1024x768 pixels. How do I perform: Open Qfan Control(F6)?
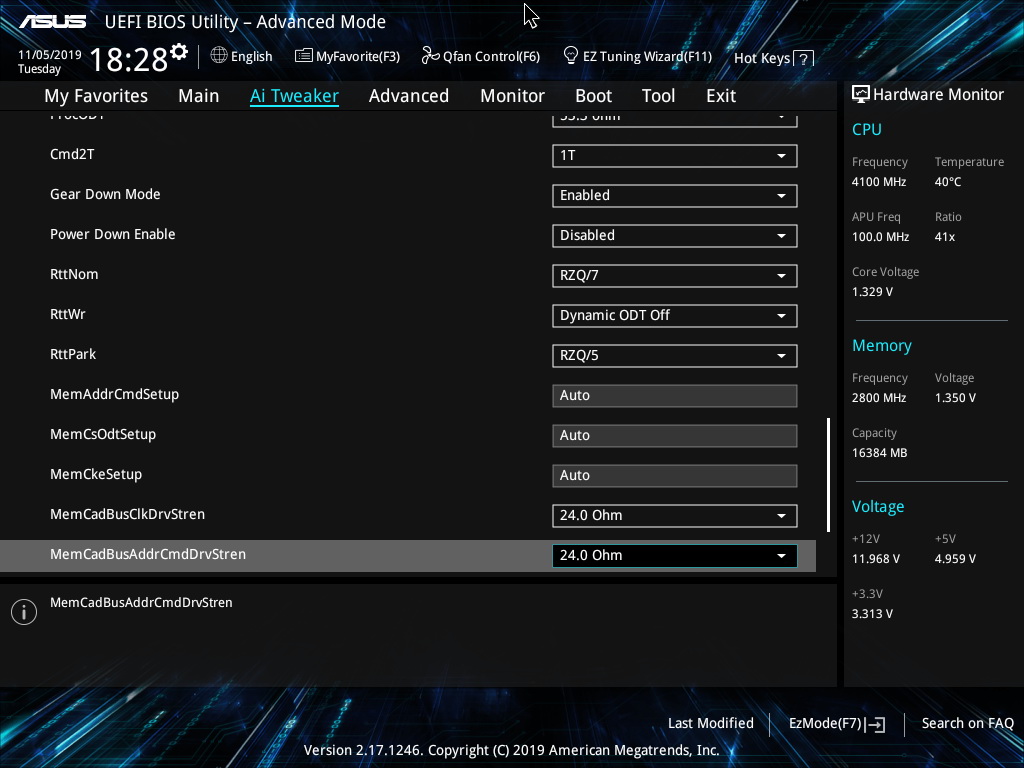pyautogui.click(x=481, y=56)
